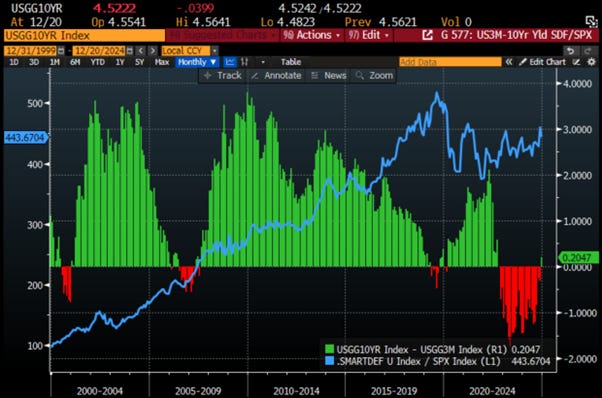Open chart in new window icon

(427, 35)
